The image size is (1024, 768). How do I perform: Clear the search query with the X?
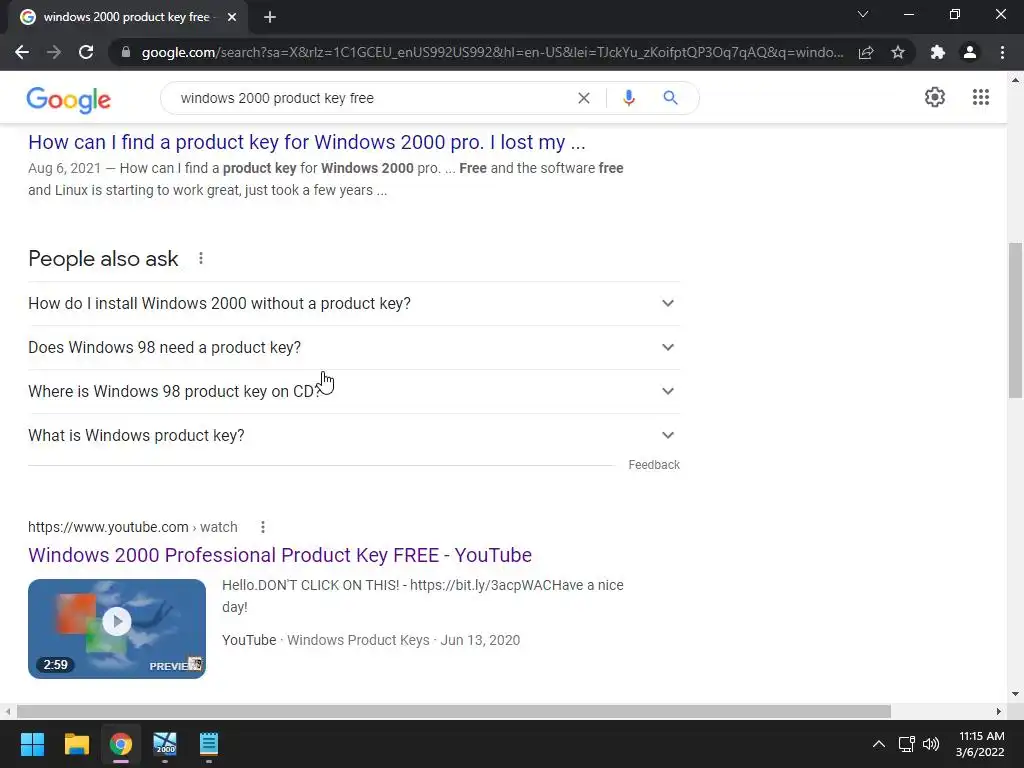tap(584, 98)
